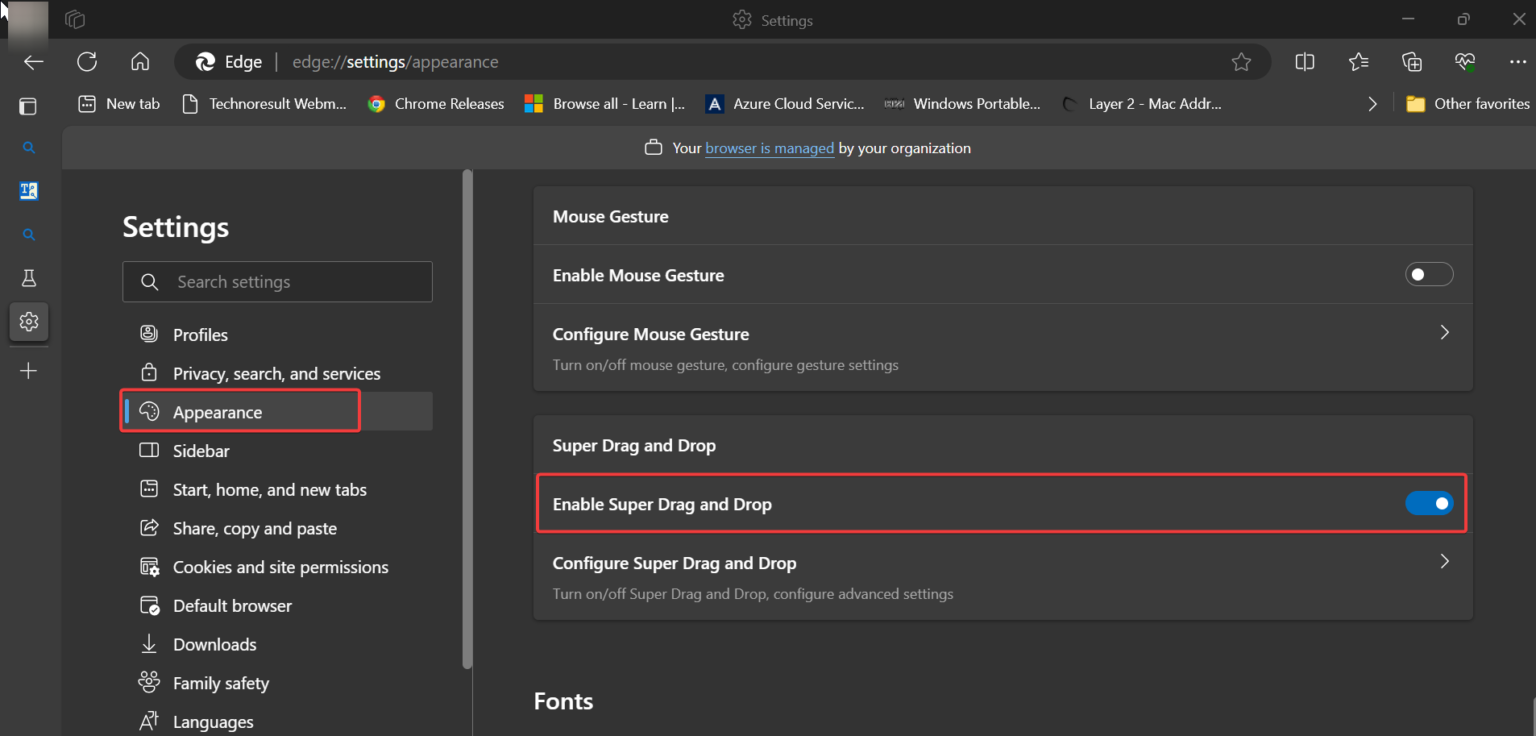Click the add-to-favorites star in the address bar

pos(1241,61)
